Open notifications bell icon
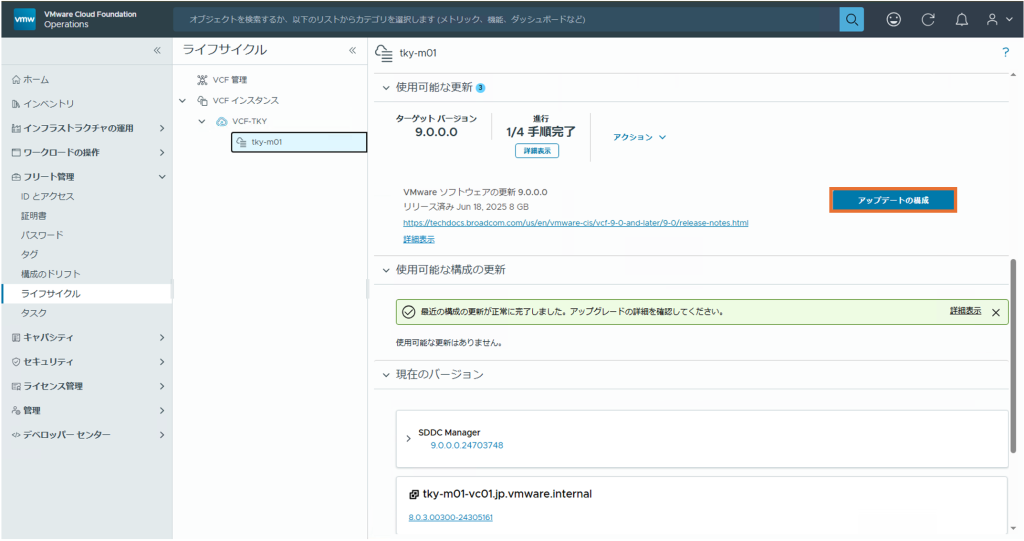 (x=962, y=20)
